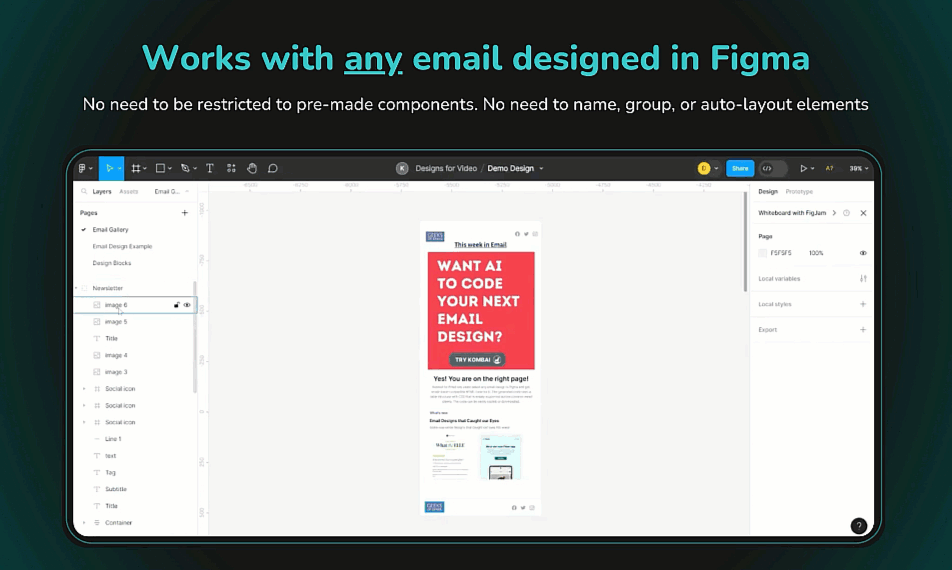The height and width of the screenshot is (570, 952).
Task: Click Whiteboard with FigJam link
Action: (792, 213)
